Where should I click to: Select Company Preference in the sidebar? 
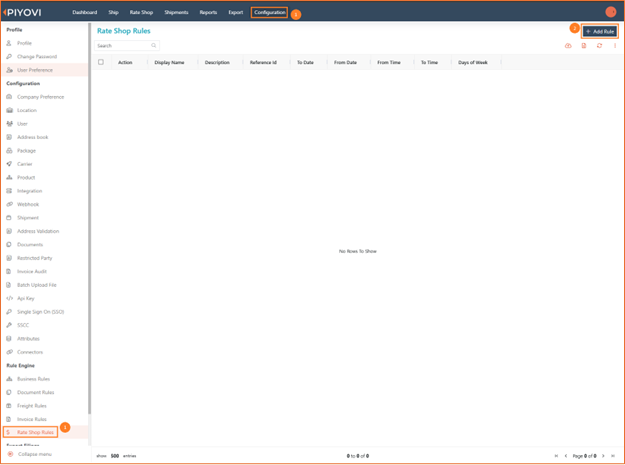(x=40, y=97)
